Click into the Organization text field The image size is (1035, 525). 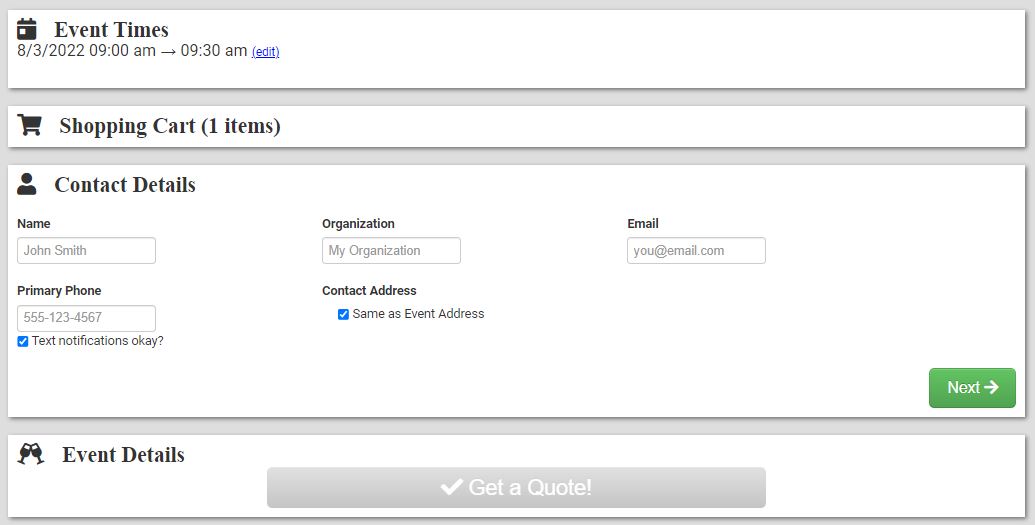[391, 250]
